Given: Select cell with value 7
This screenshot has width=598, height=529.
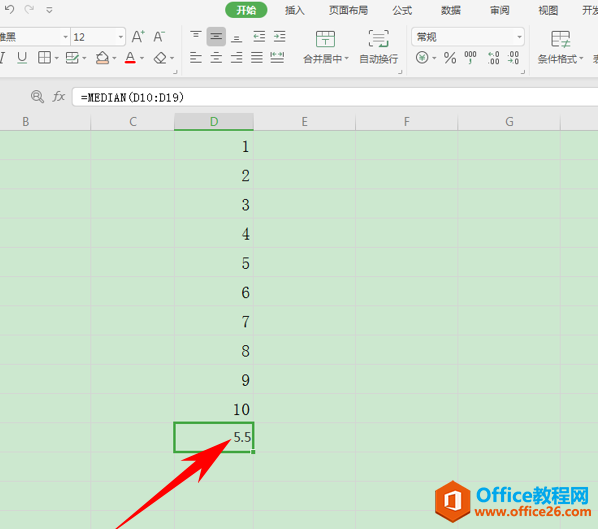Looking at the screenshot, I should click(x=214, y=321).
